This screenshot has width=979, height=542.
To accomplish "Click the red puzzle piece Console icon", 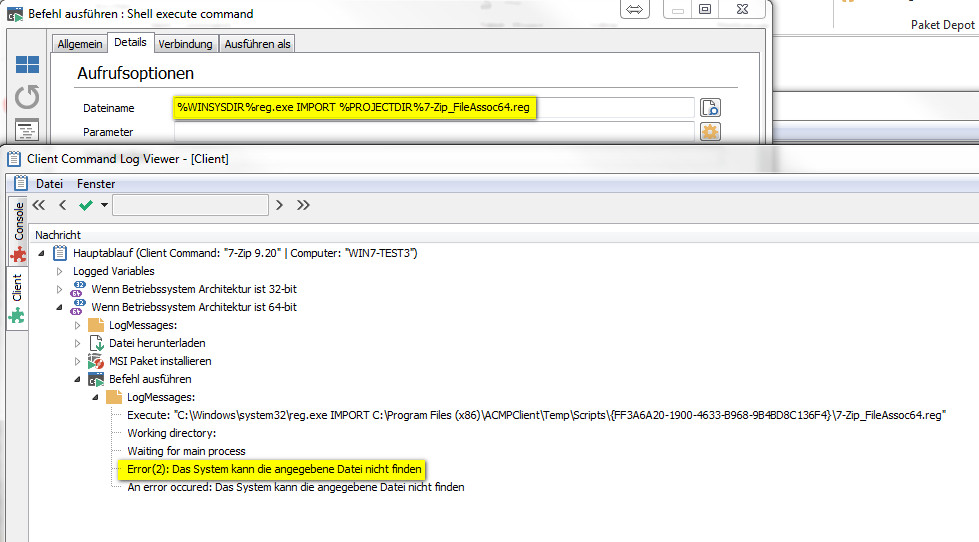I will [x=18, y=255].
